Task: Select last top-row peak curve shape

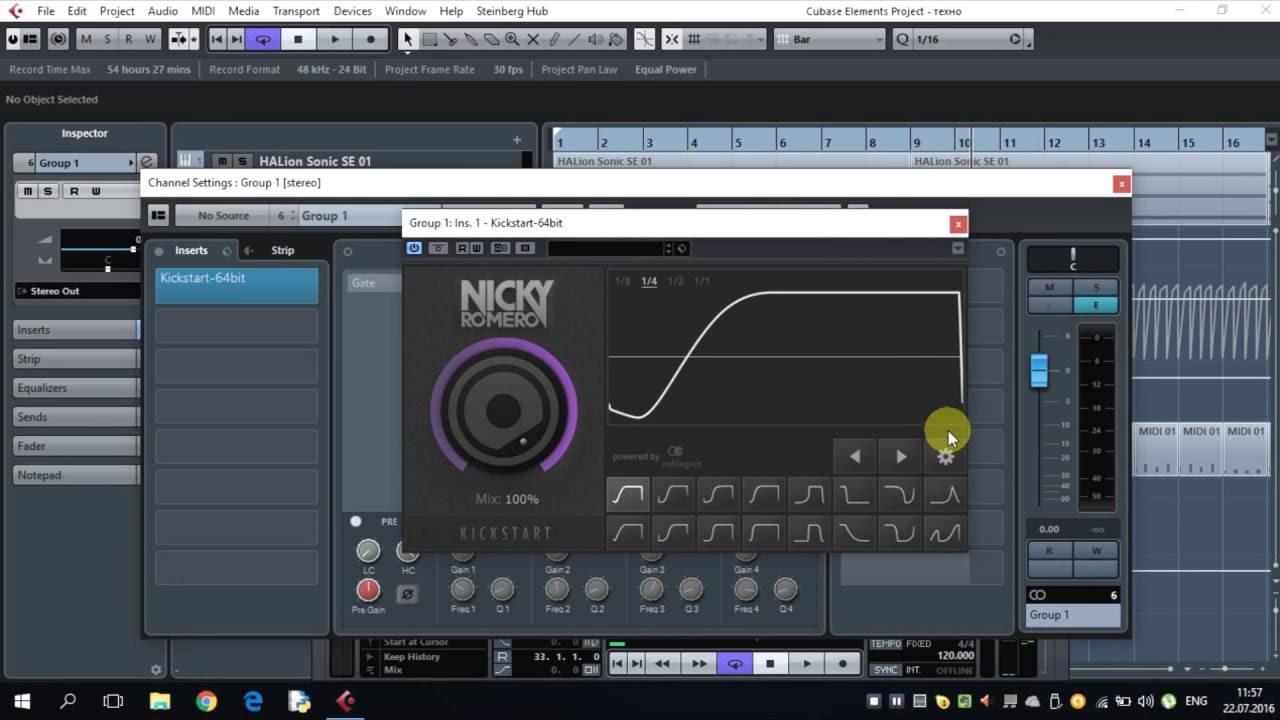Action: [945, 494]
